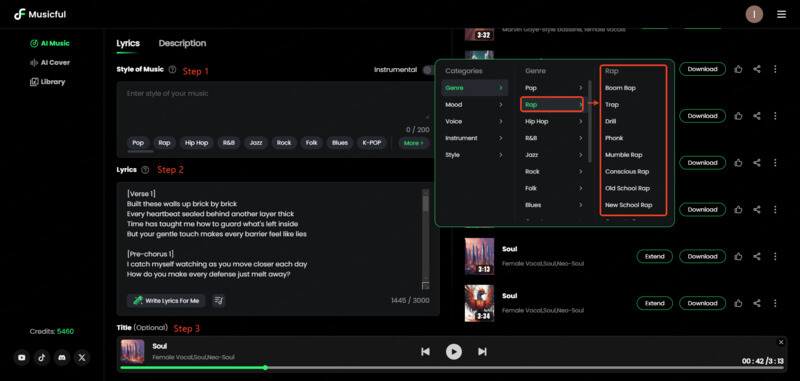Expand the Rock genre submenu
The width and height of the screenshot is (800, 381).
554,172
